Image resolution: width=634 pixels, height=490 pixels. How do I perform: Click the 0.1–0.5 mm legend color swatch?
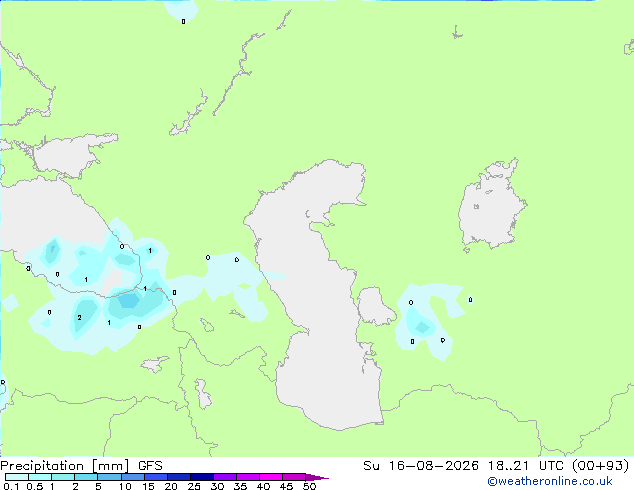coord(17,477)
